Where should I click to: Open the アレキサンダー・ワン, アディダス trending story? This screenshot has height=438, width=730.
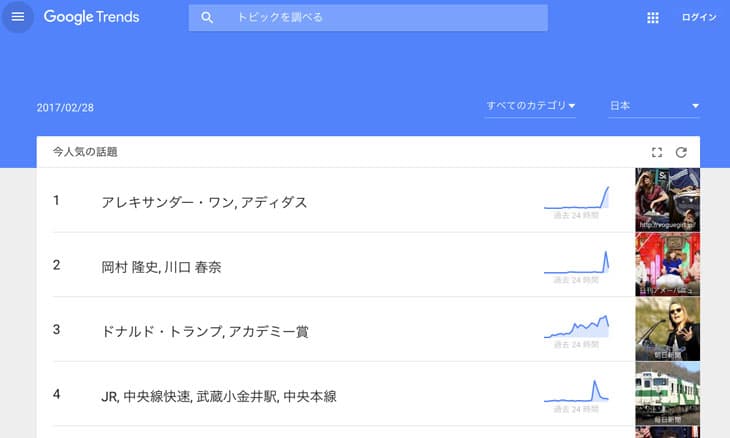204,202
